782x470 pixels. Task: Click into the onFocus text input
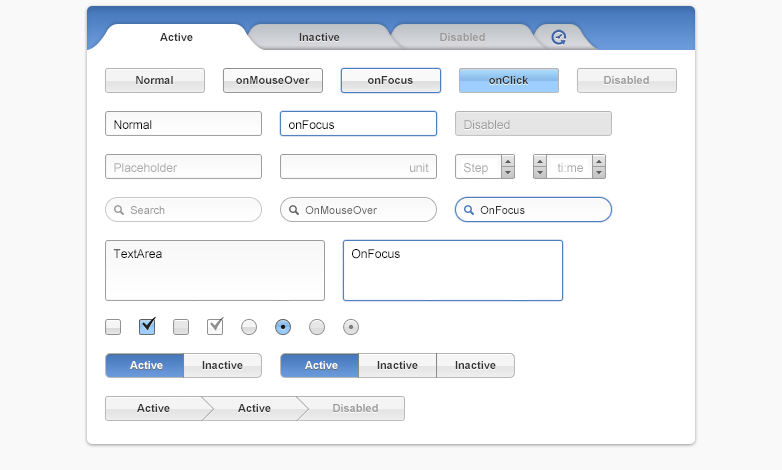pyautogui.click(x=359, y=124)
